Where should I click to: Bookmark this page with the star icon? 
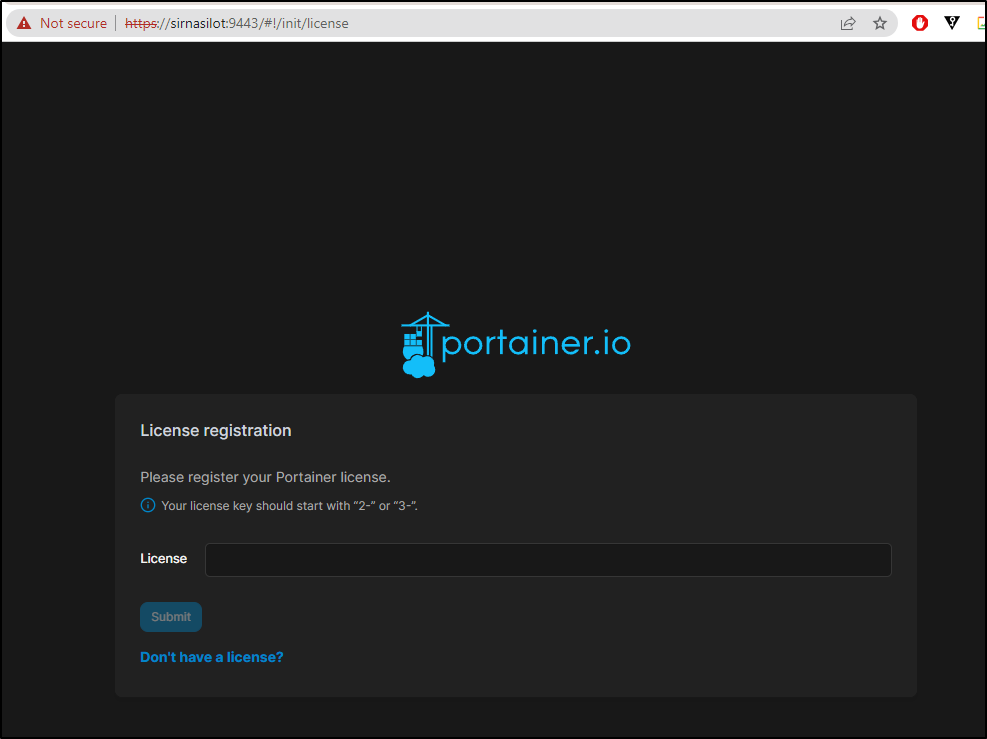tap(879, 23)
